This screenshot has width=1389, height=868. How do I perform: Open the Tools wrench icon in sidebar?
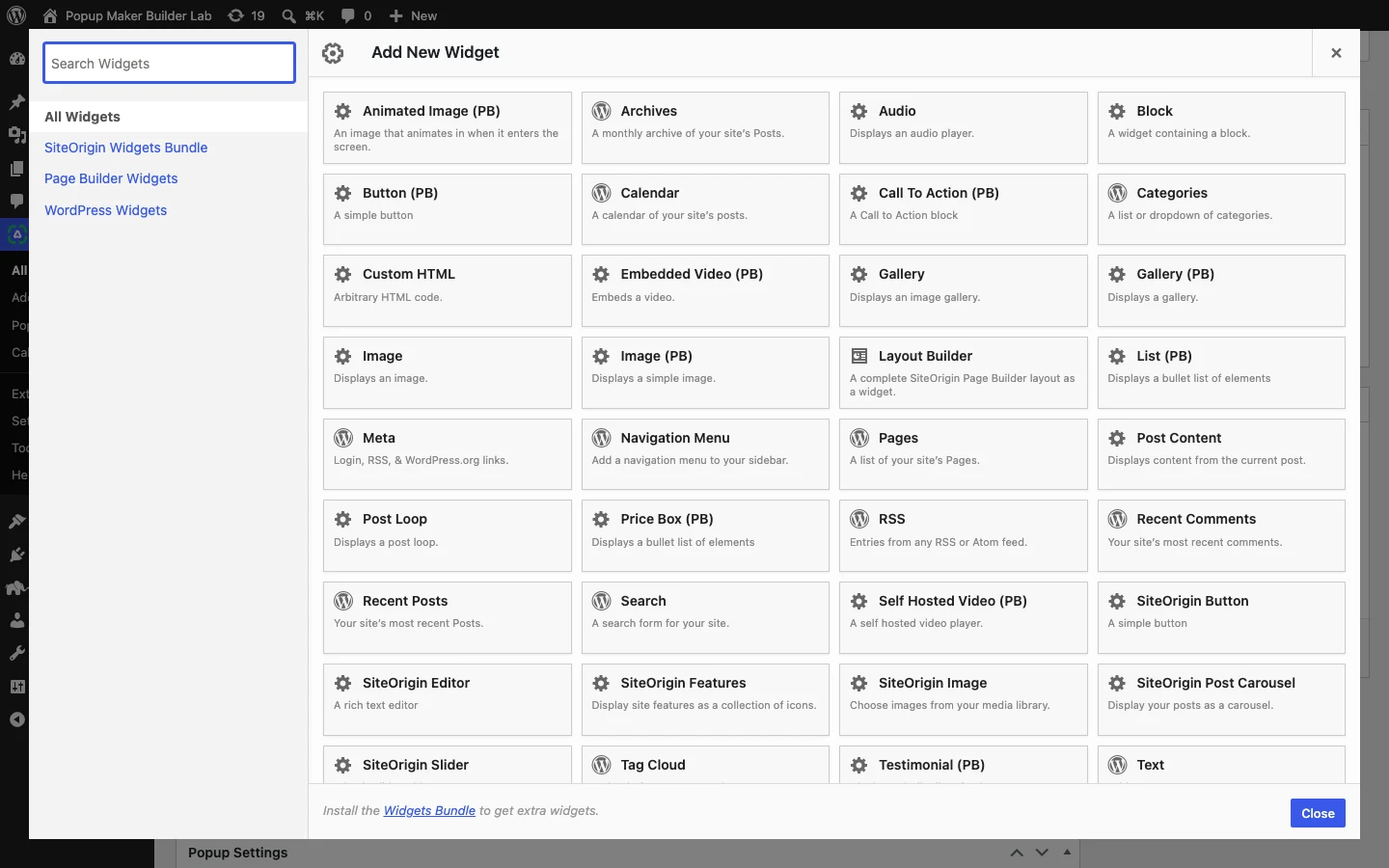tap(16, 653)
